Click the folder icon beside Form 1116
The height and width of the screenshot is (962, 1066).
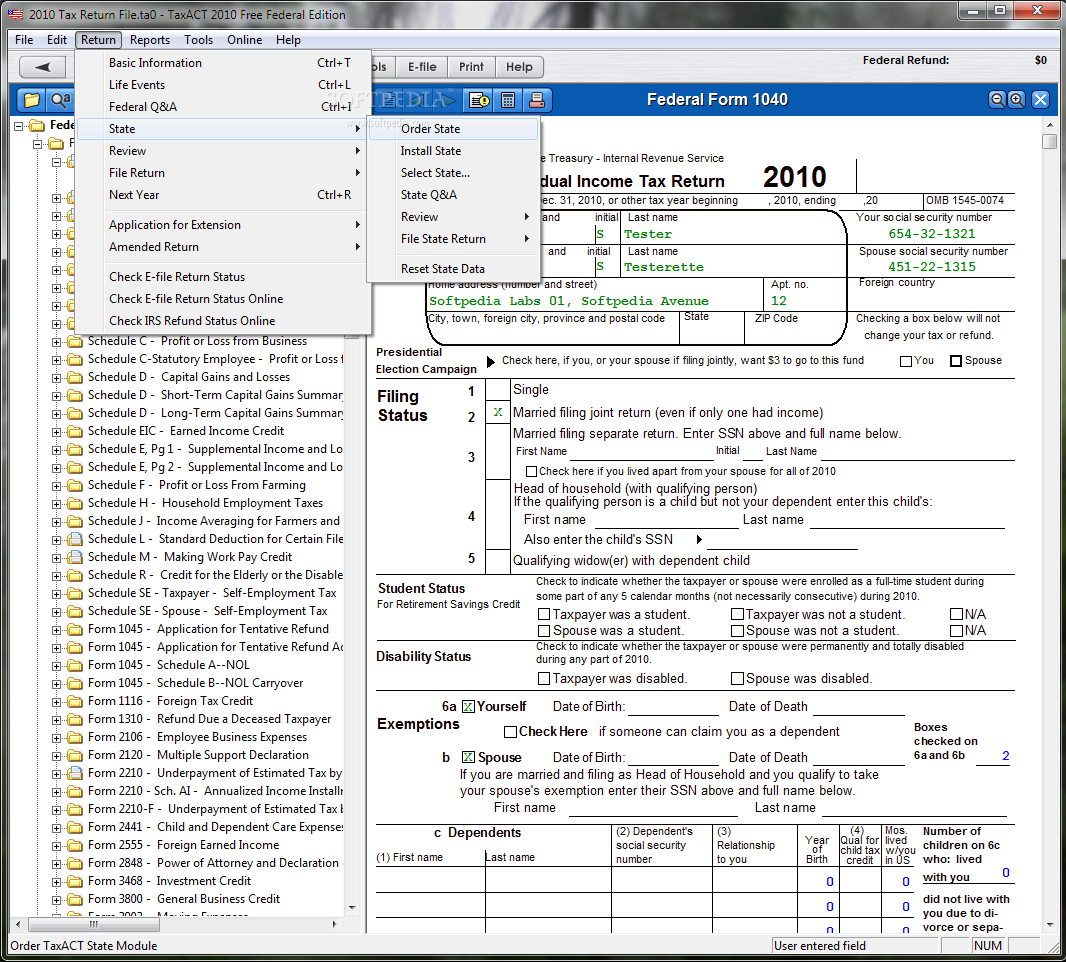click(75, 701)
